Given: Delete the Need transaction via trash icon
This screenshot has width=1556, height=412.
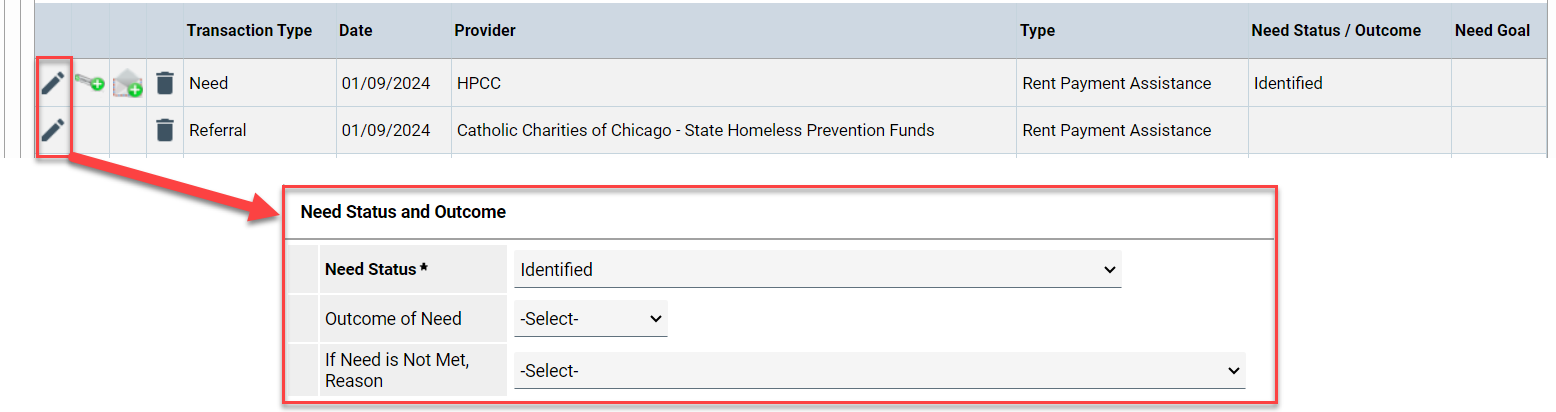Looking at the screenshot, I should [165, 83].
